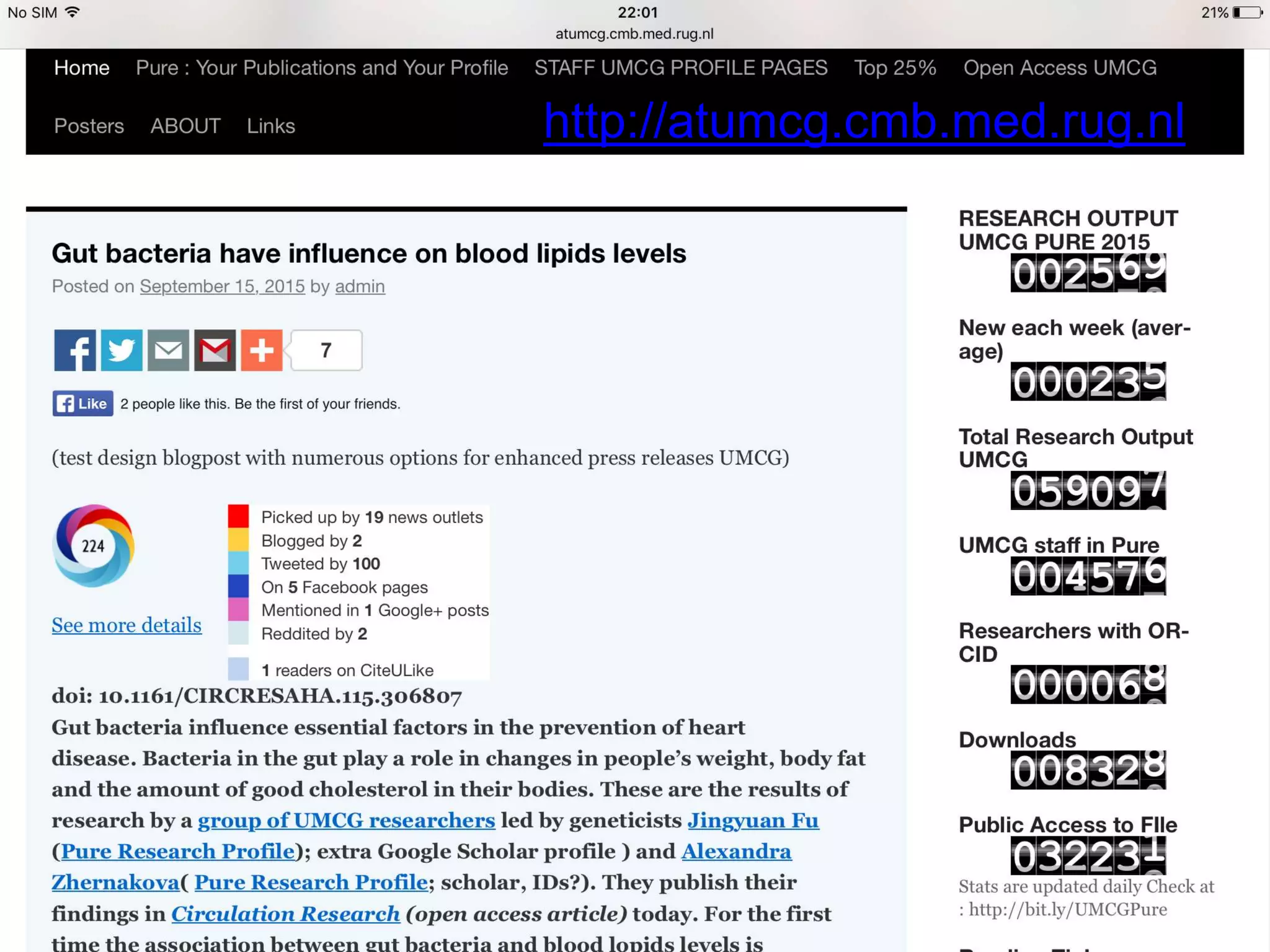Open Jingyuan Fu profile link
1270x952 pixels.
coord(753,821)
